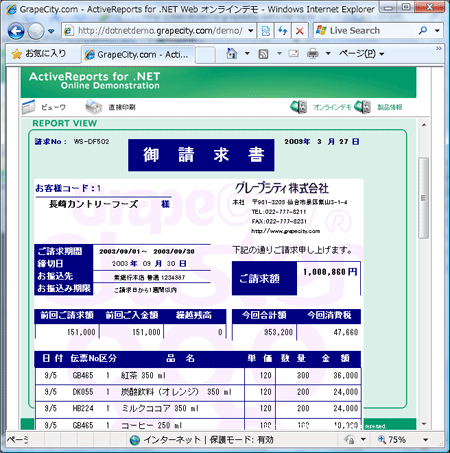Click the invoice number WS-DF502
Image resolution: width=450 pixels, height=453 pixels.
(91, 142)
